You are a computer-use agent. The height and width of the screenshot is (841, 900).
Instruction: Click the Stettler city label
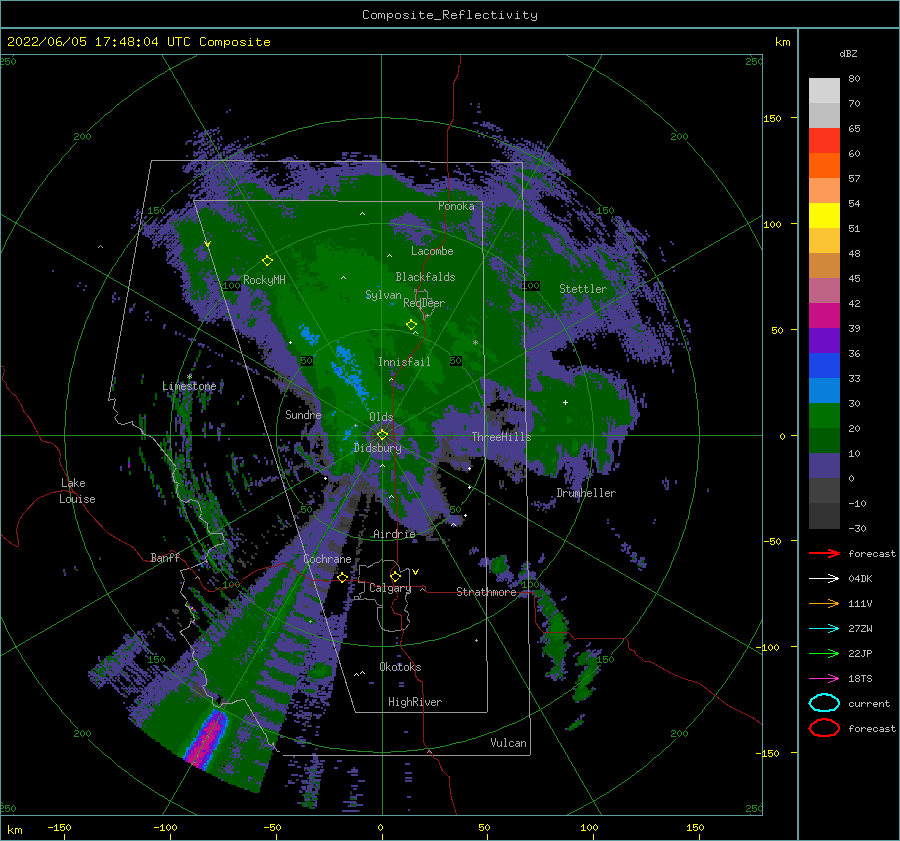coord(583,289)
